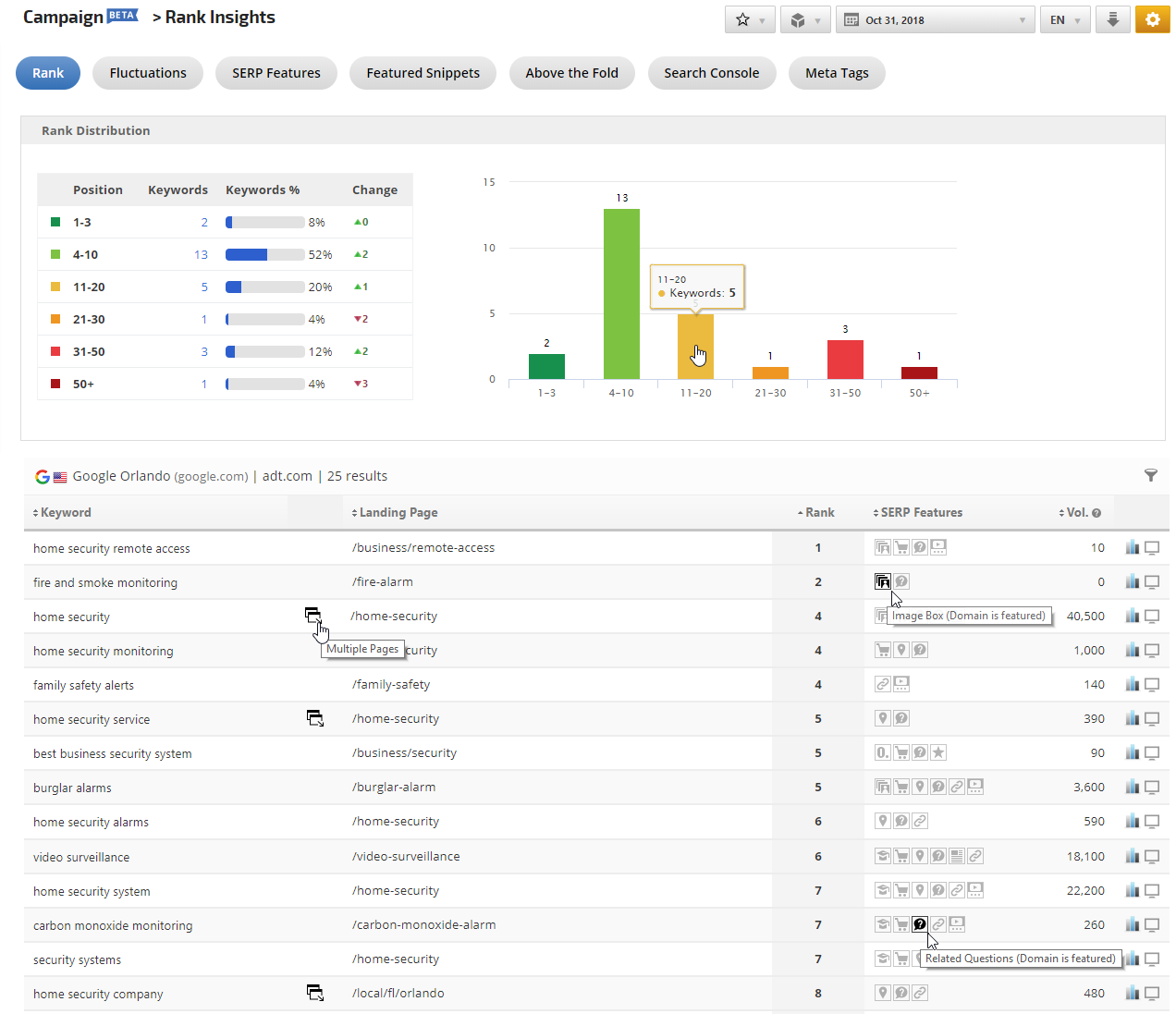Image resolution: width=1176 pixels, height=1014 pixels.
Task: Click star icon in best business security row
Action: 938,752
